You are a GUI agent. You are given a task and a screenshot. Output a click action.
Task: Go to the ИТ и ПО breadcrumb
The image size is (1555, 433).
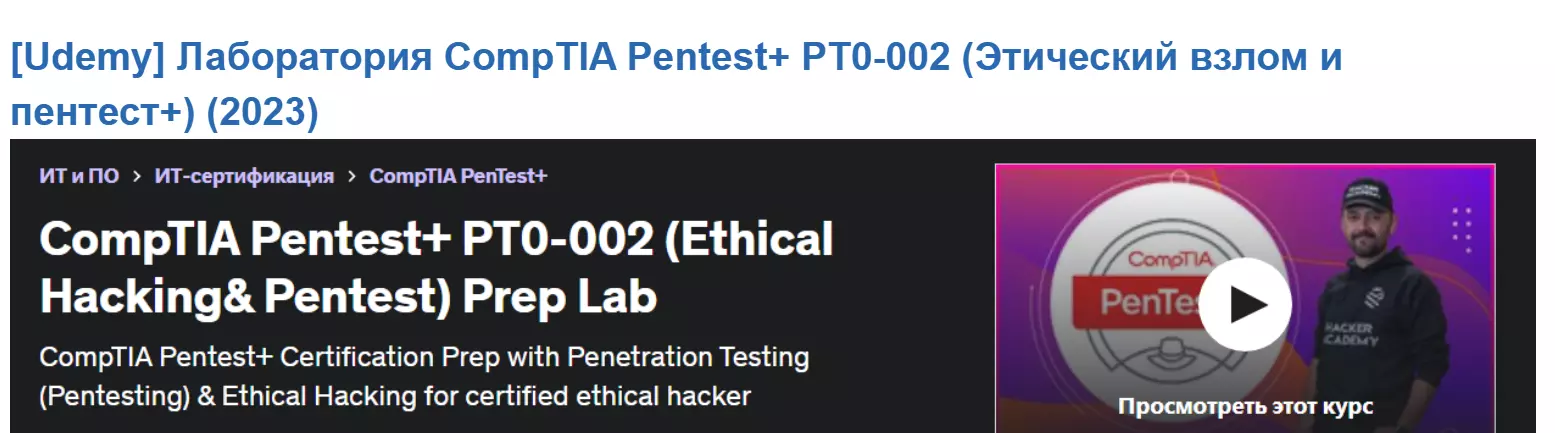click(79, 176)
